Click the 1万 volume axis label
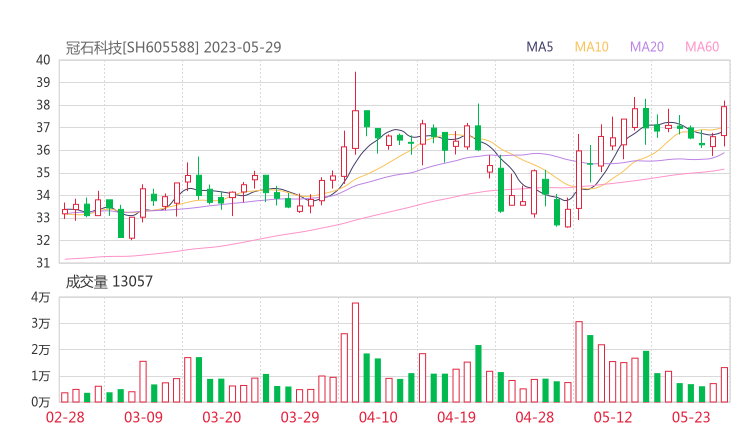 pos(41,376)
